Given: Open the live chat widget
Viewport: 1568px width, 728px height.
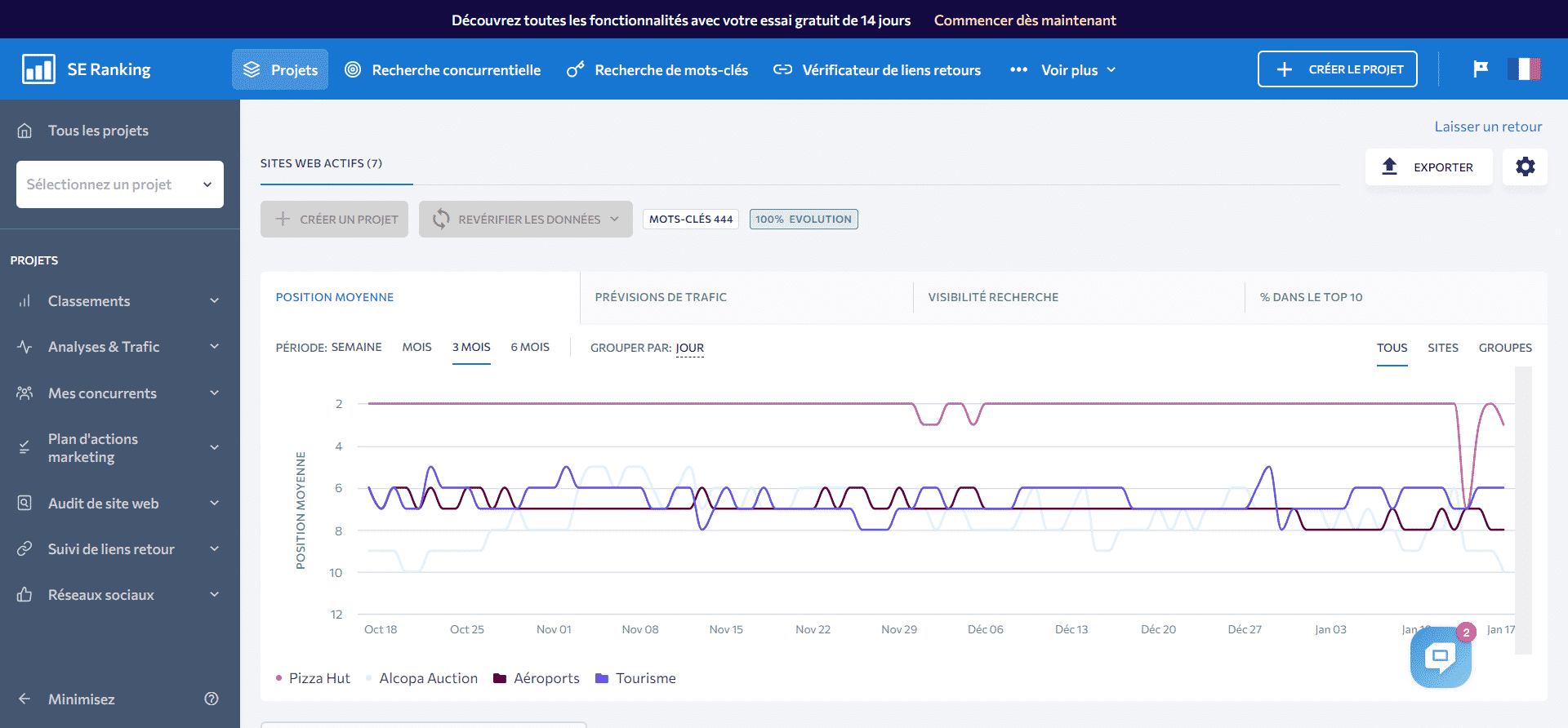Looking at the screenshot, I should 1440,658.
